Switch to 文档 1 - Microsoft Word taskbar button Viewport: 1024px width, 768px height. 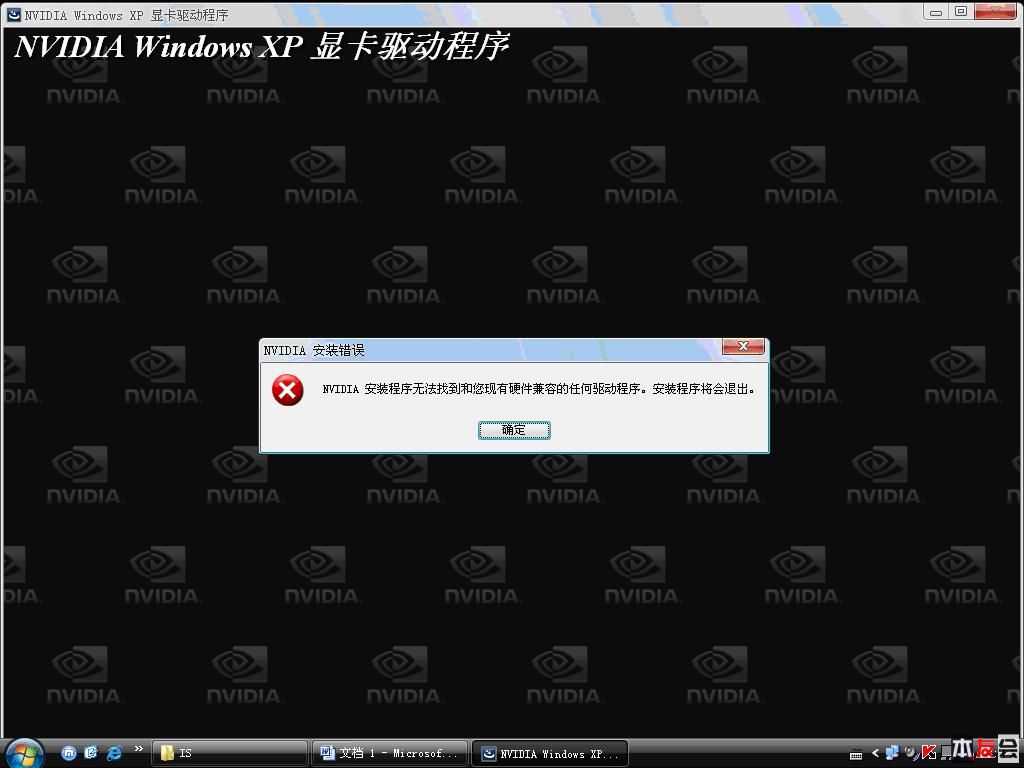click(390, 754)
